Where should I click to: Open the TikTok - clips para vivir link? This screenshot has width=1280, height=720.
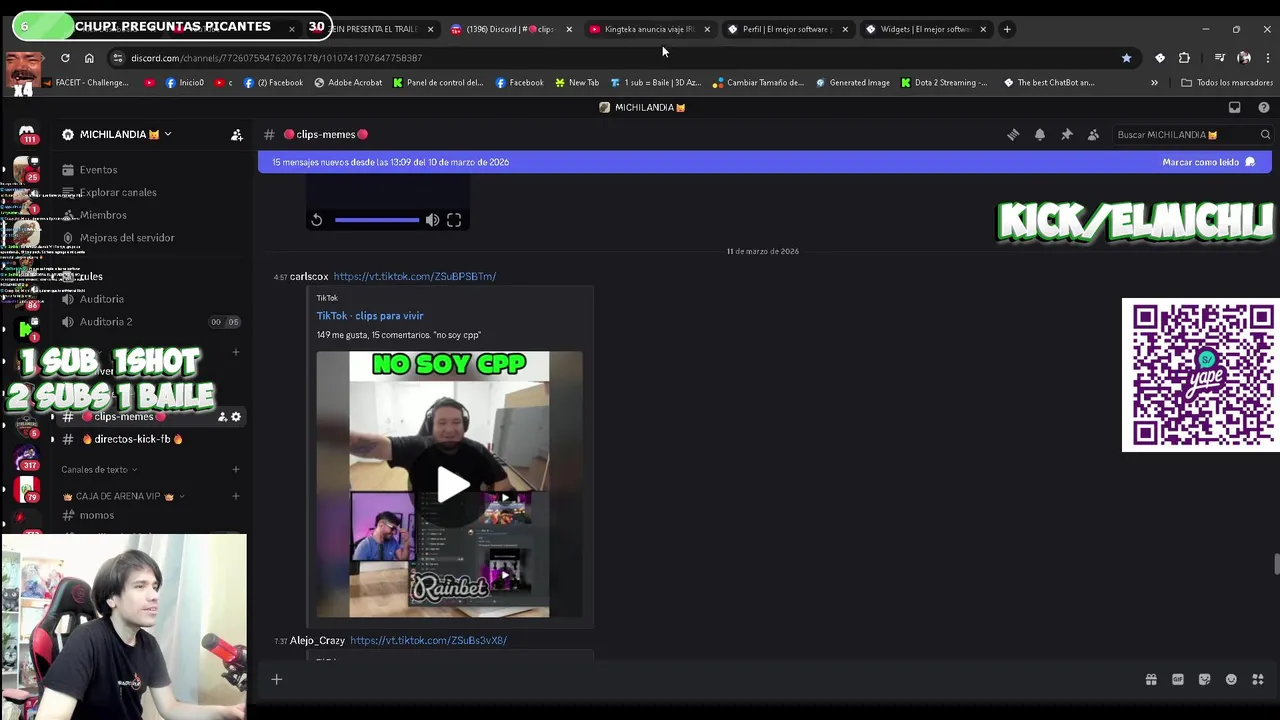coord(370,316)
